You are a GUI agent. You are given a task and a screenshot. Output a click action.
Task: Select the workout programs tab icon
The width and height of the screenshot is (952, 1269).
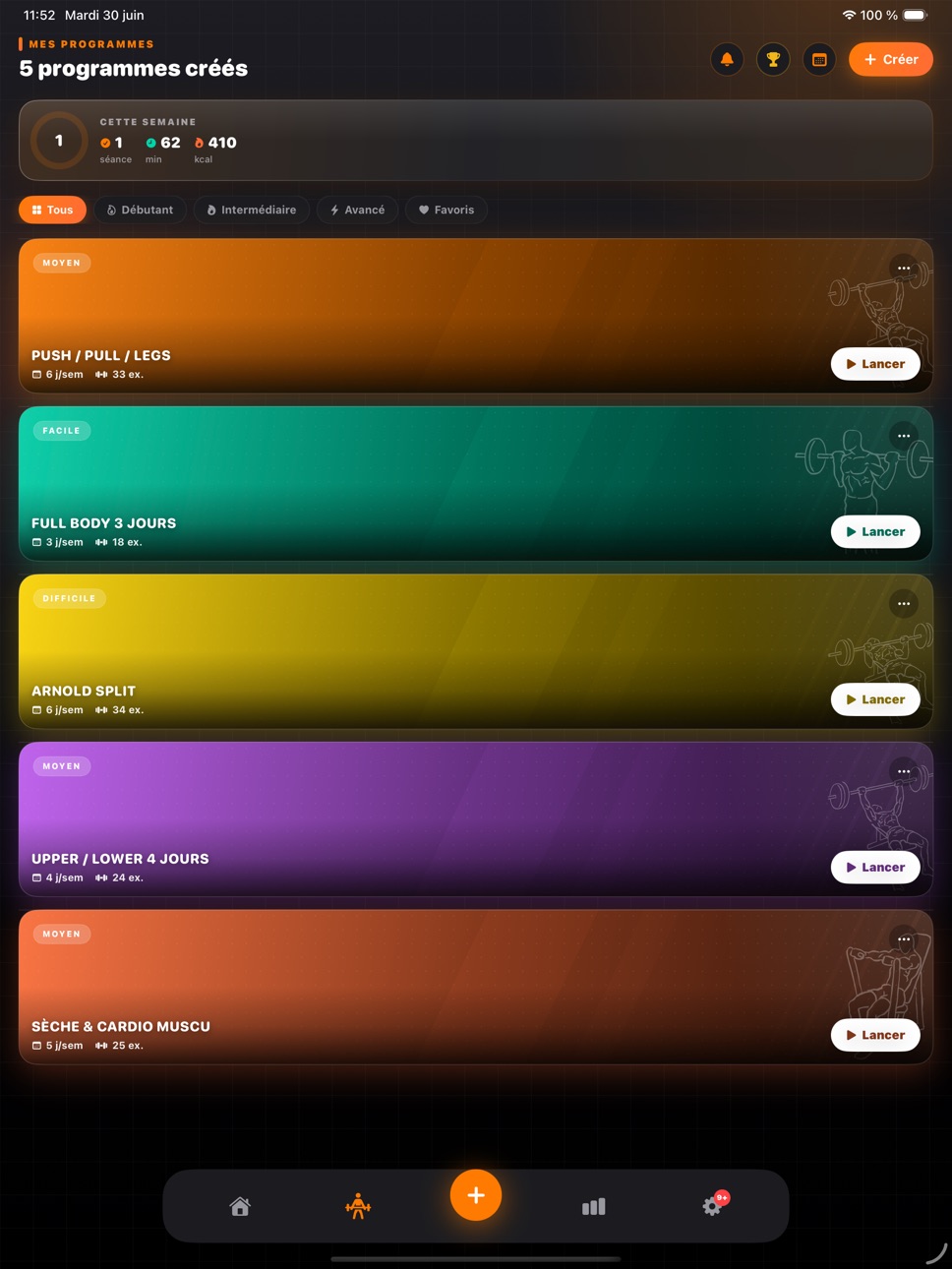[x=358, y=1206]
